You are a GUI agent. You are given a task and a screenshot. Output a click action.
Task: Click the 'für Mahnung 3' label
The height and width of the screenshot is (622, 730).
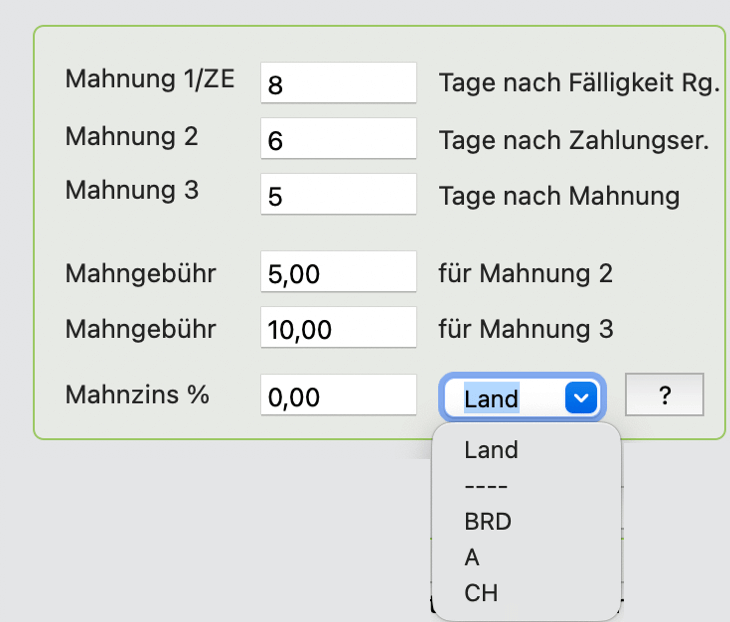[x=525, y=328]
